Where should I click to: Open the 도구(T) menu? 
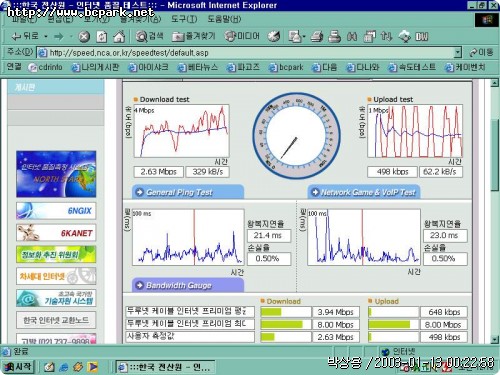[184, 19]
